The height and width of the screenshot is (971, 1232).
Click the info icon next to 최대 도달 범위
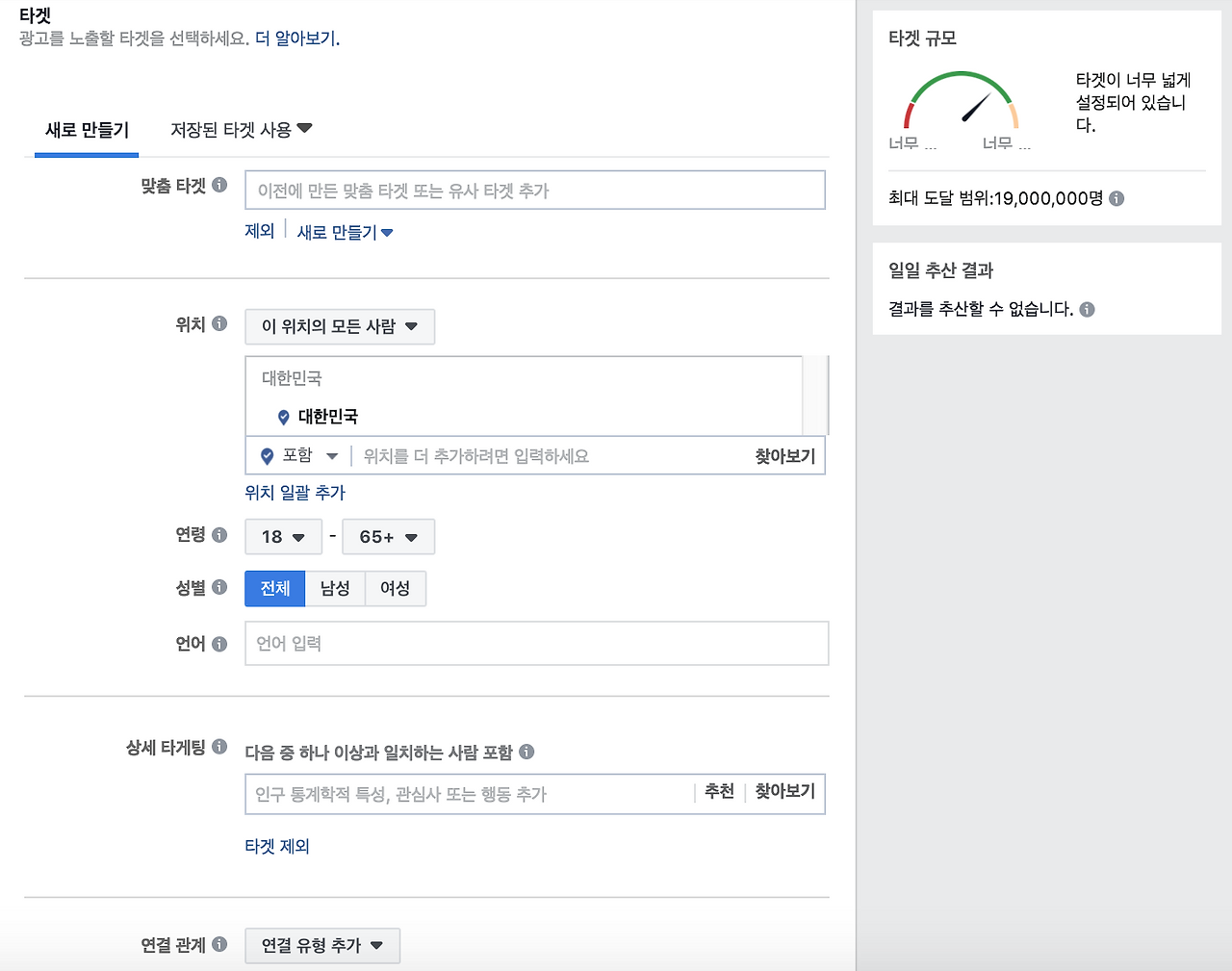(1116, 199)
